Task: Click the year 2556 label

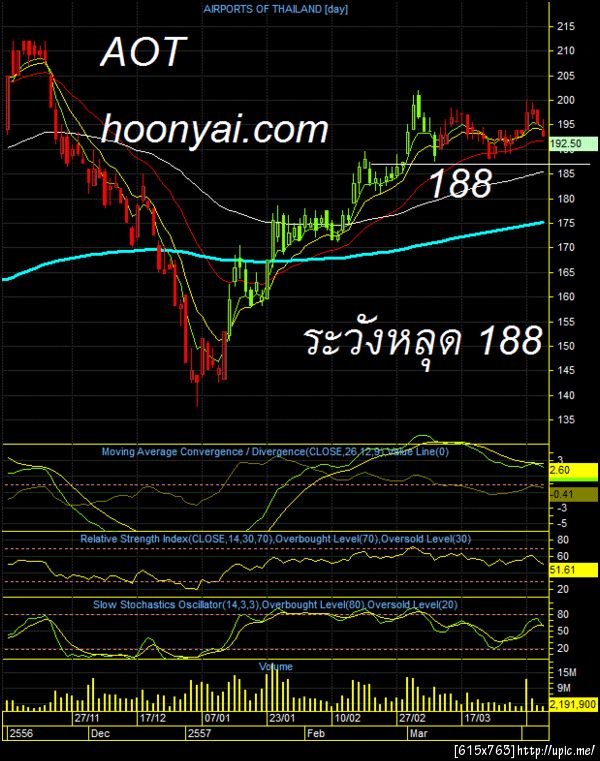Action: [x=21, y=733]
